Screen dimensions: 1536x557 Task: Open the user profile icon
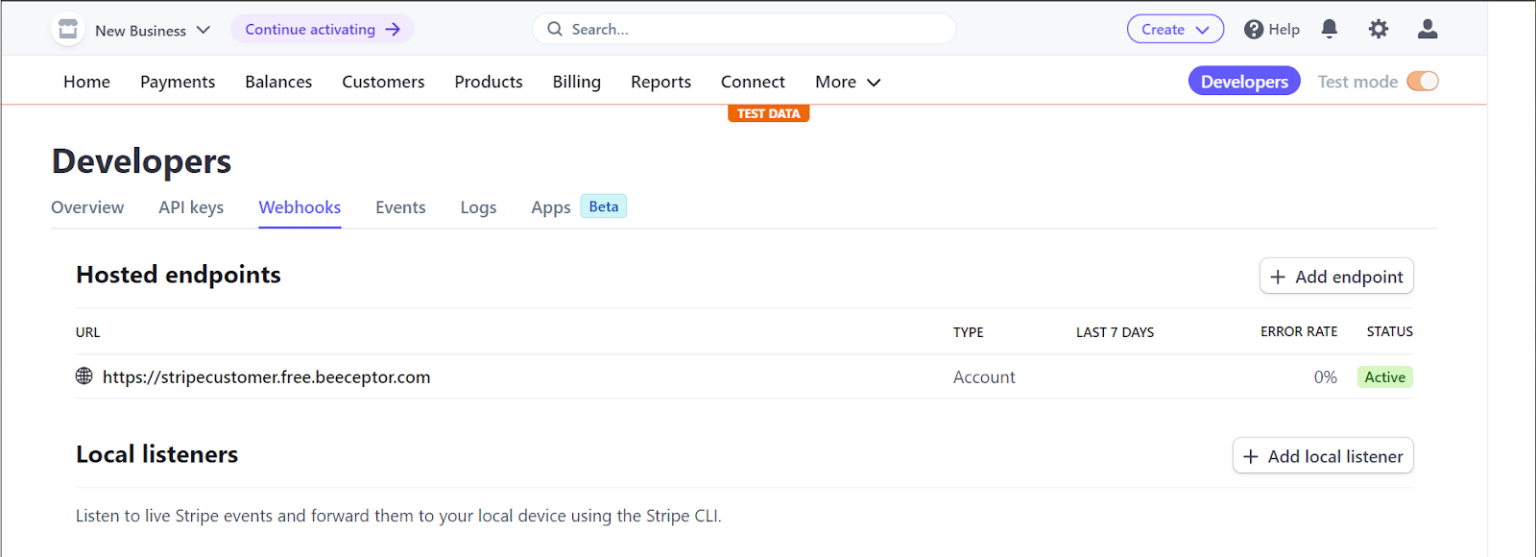pyautogui.click(x=1427, y=29)
